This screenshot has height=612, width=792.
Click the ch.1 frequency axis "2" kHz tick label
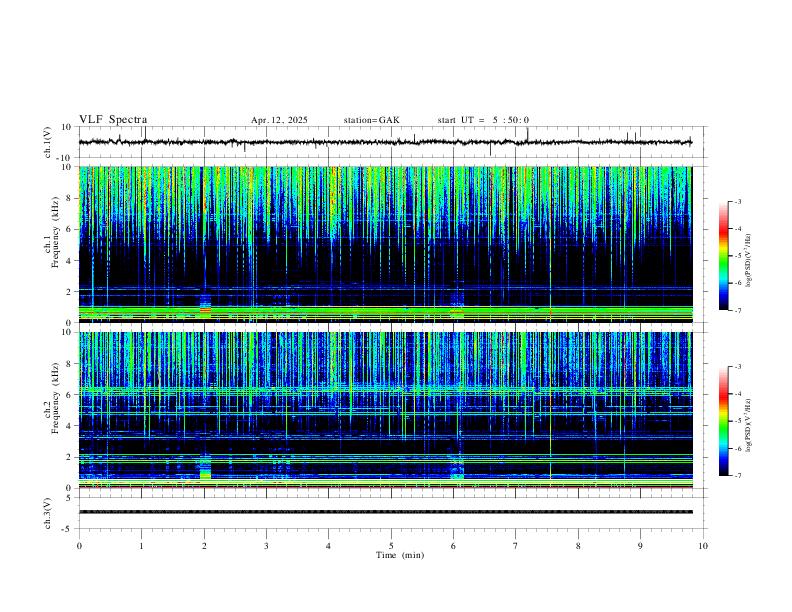click(x=69, y=291)
